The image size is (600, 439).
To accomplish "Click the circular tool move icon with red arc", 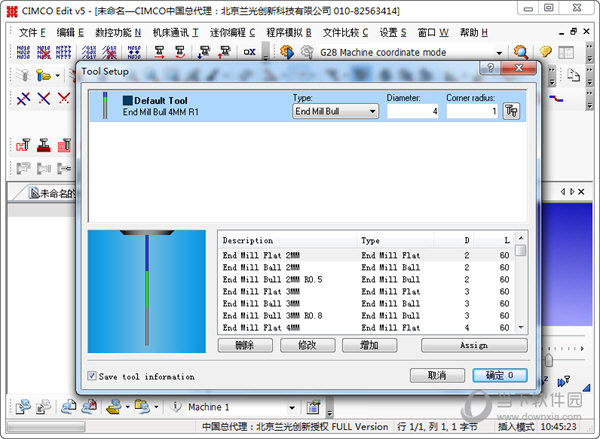I will [x=180, y=52].
